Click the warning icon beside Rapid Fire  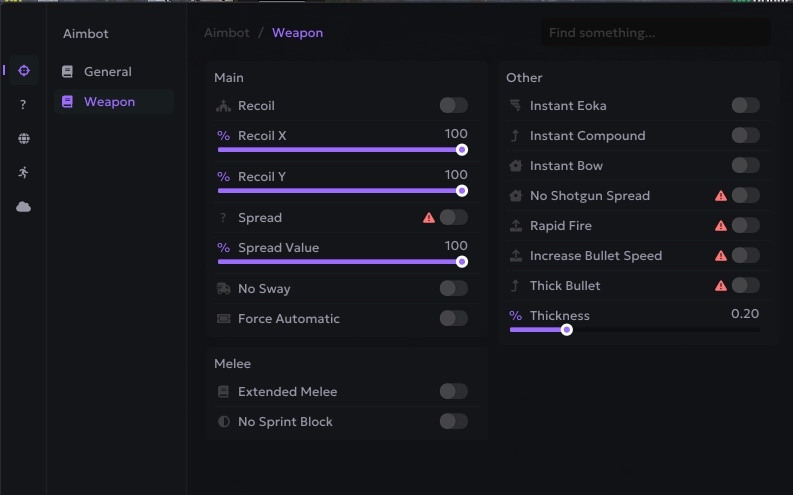(x=721, y=226)
